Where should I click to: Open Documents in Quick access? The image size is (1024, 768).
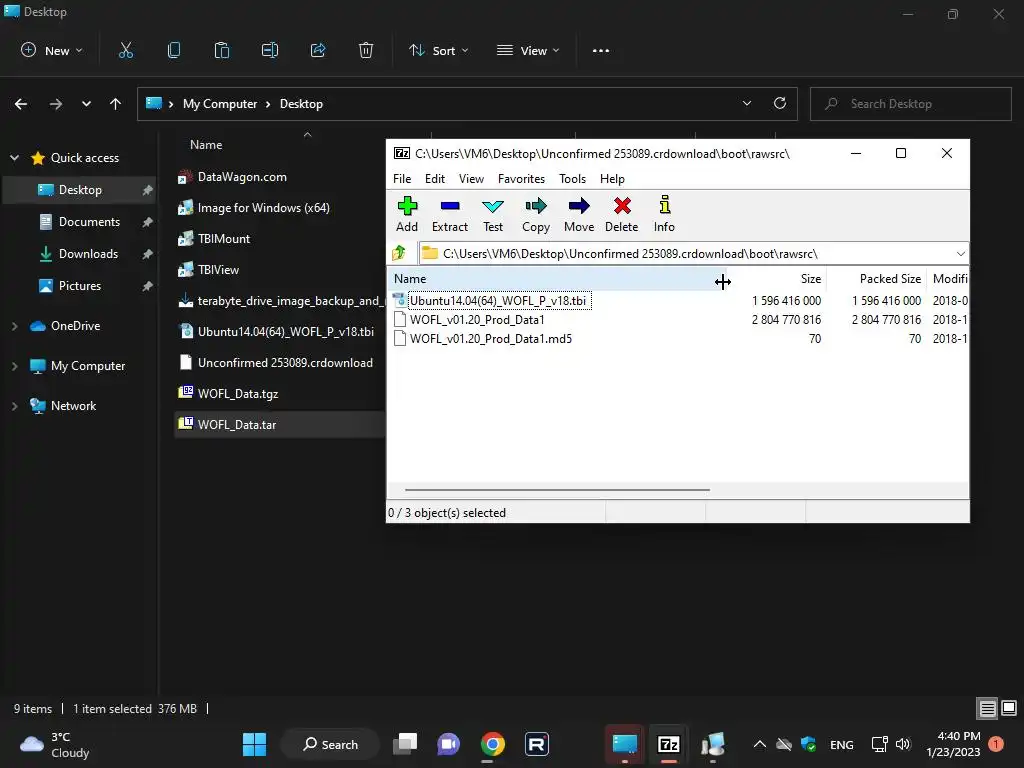[89, 222]
